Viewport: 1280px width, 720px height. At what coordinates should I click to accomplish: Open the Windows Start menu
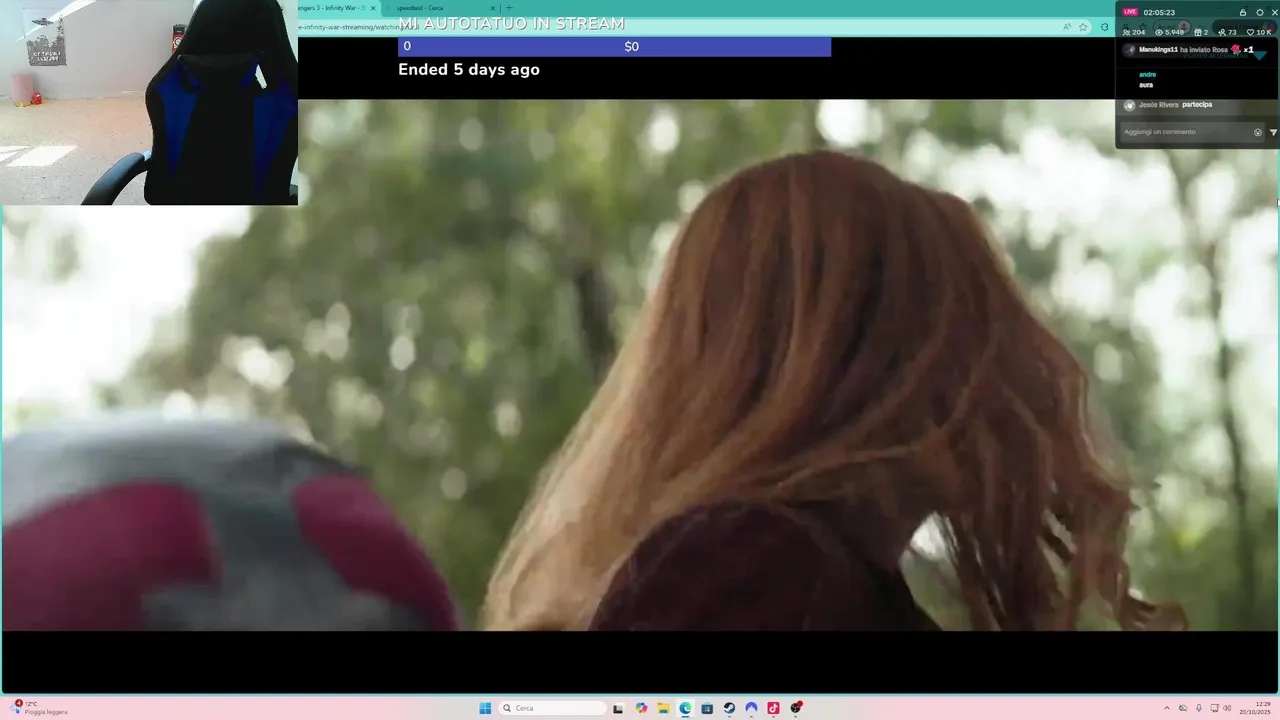click(x=485, y=708)
